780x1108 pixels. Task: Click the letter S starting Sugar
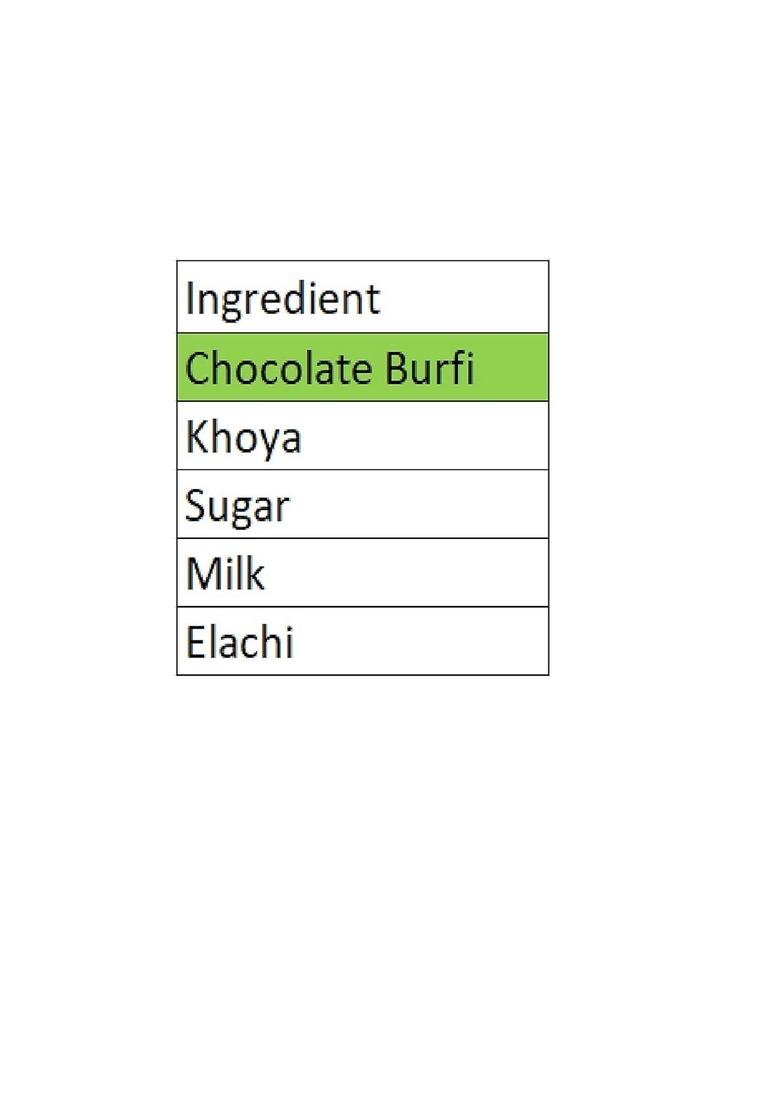click(196, 506)
